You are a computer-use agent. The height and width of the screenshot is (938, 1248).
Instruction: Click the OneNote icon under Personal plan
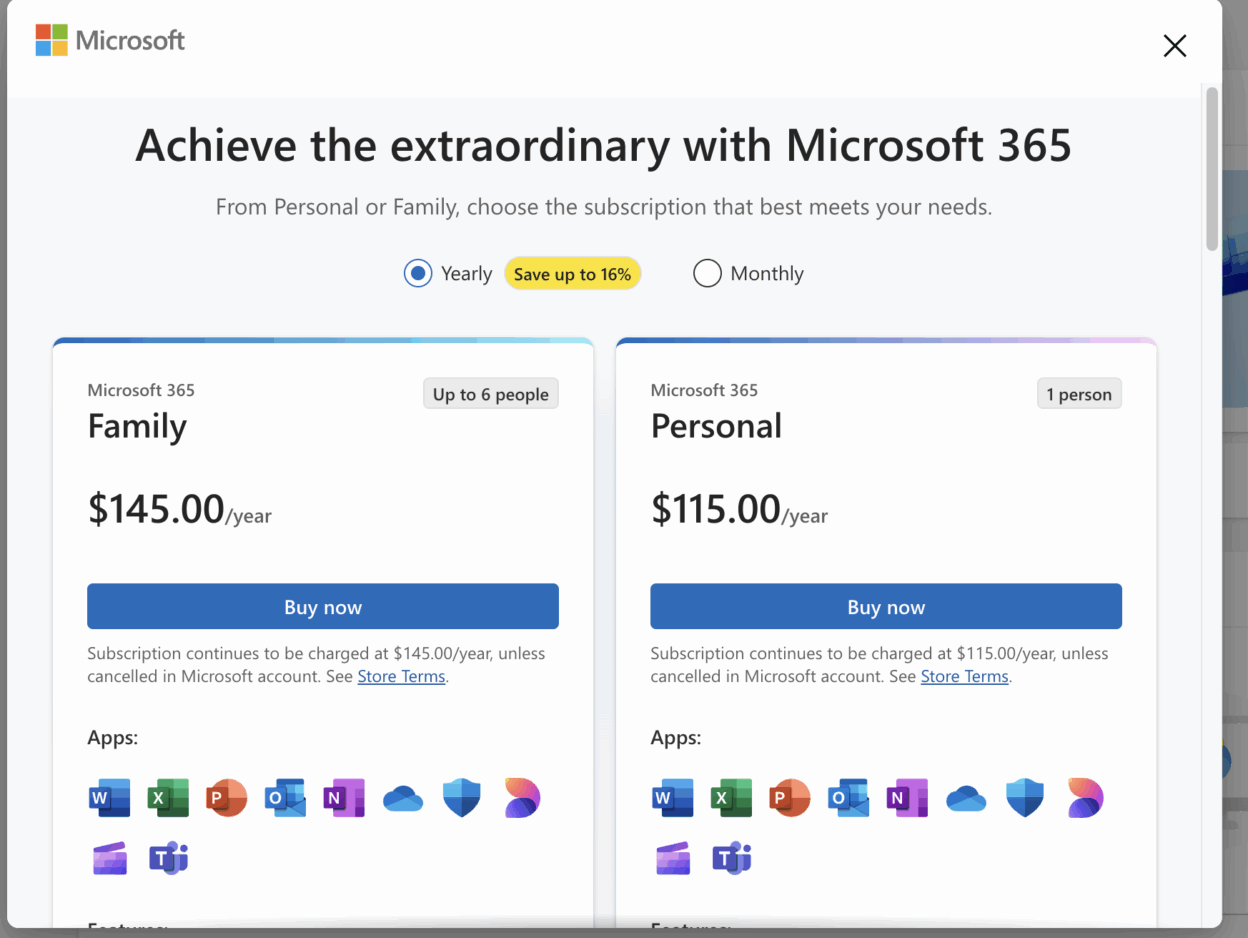(x=907, y=797)
